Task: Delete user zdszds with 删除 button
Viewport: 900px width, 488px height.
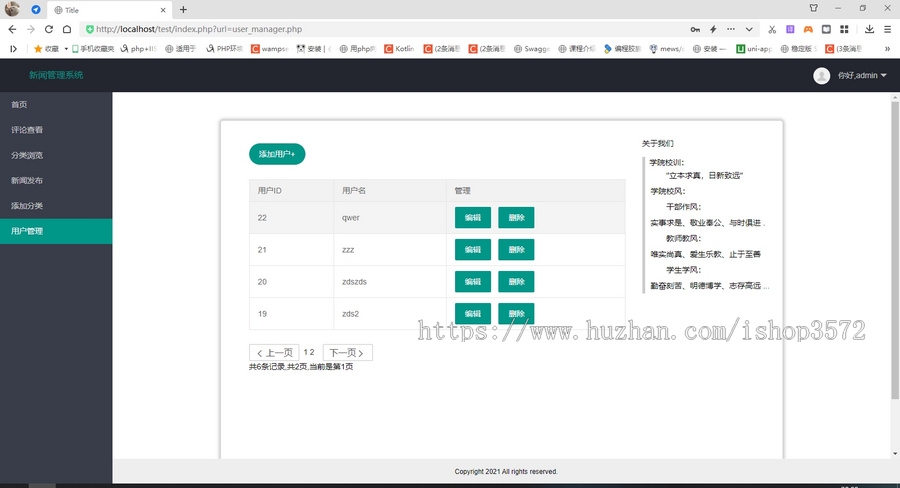Action: pos(517,282)
